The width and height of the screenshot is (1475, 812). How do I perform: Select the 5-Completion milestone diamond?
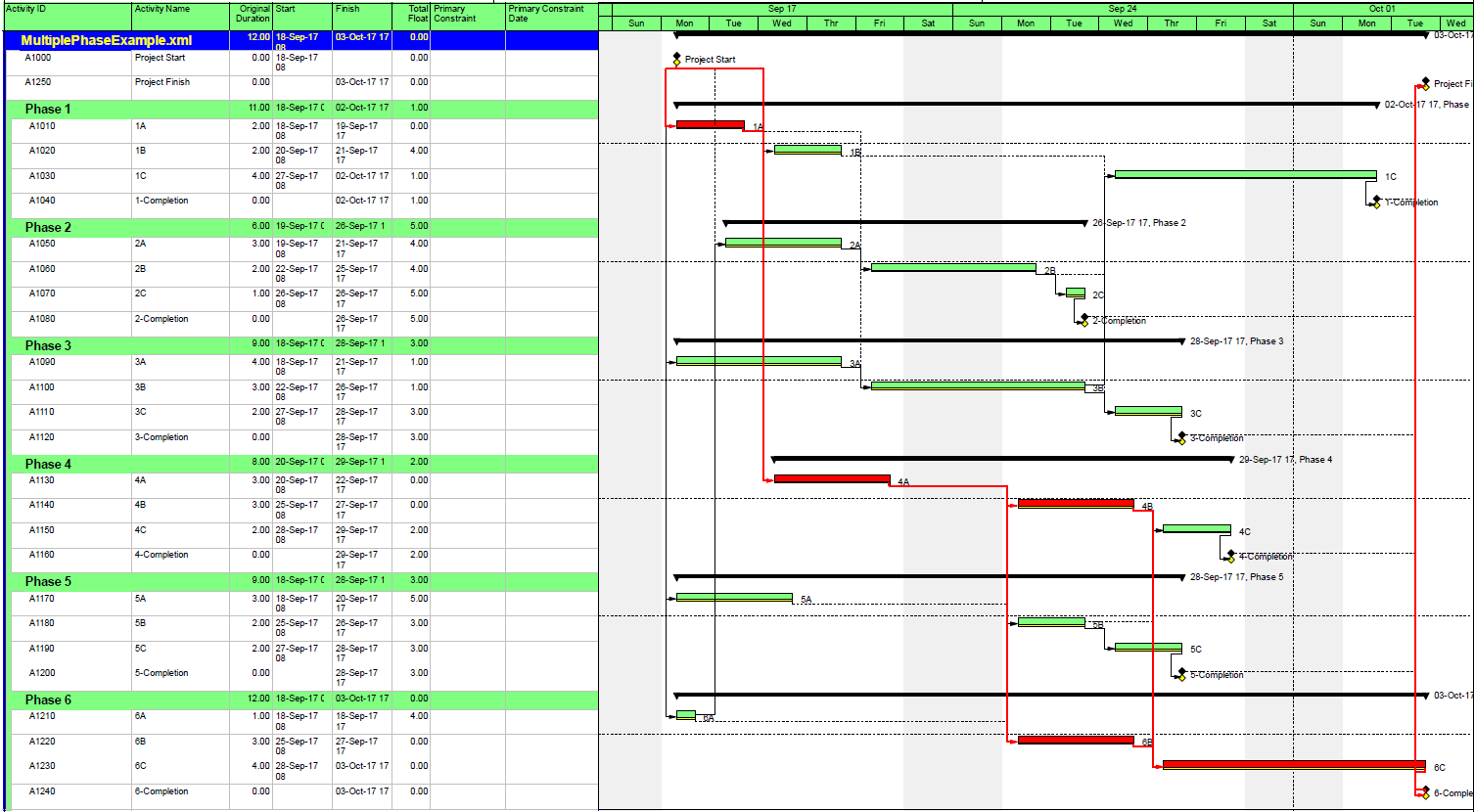1180,673
